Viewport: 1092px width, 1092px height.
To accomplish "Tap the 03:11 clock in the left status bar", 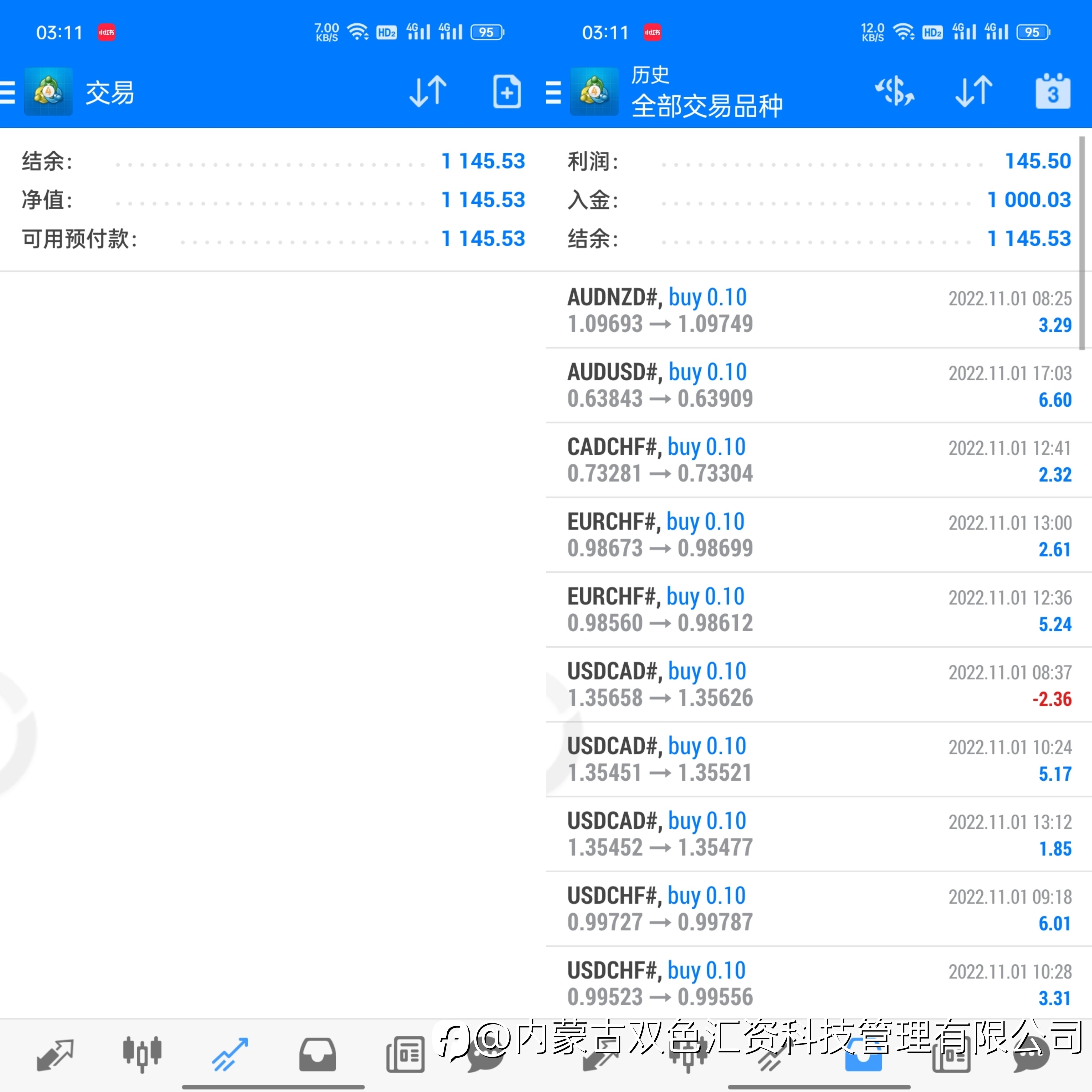I will [x=59, y=33].
